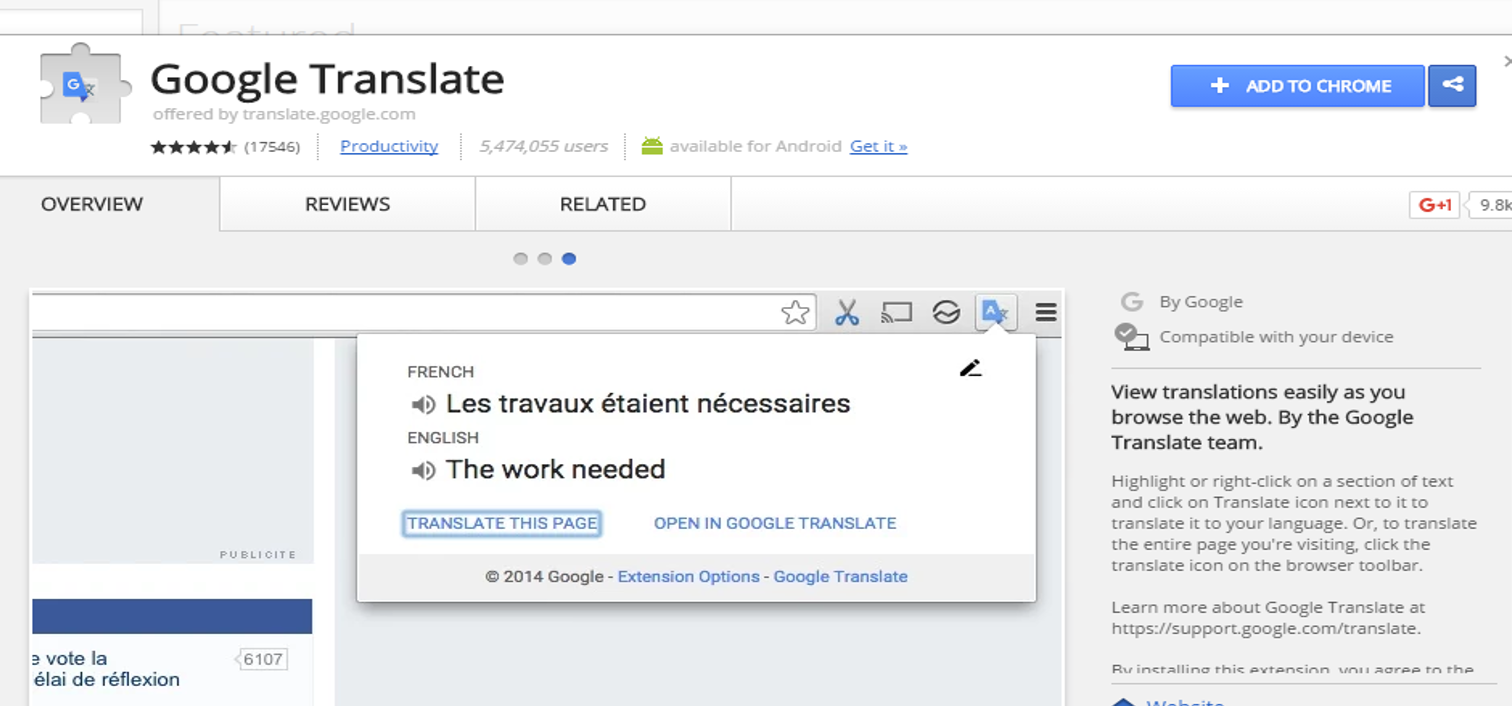Click the Google G logo next to By Google

(x=1132, y=302)
